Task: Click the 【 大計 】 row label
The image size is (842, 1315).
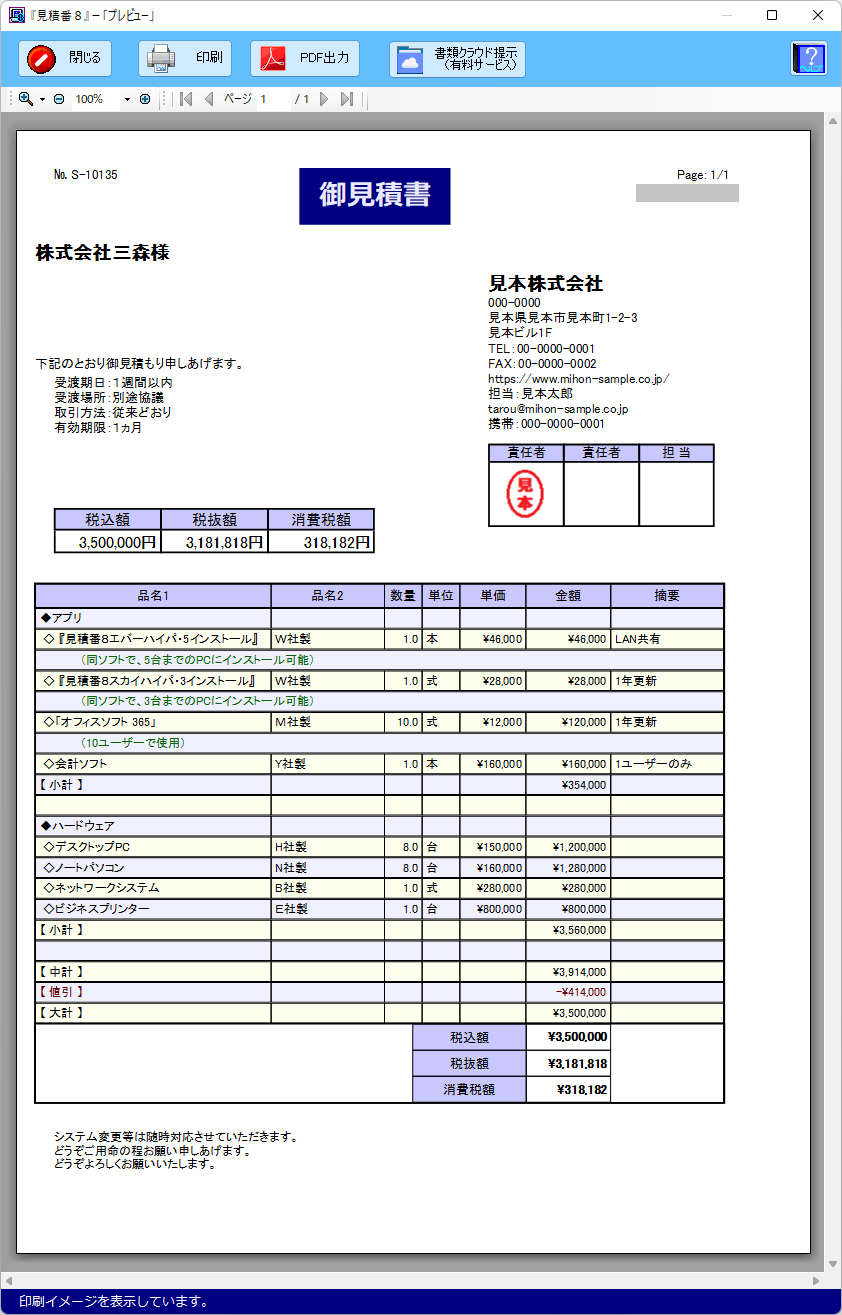Action: [61, 1013]
